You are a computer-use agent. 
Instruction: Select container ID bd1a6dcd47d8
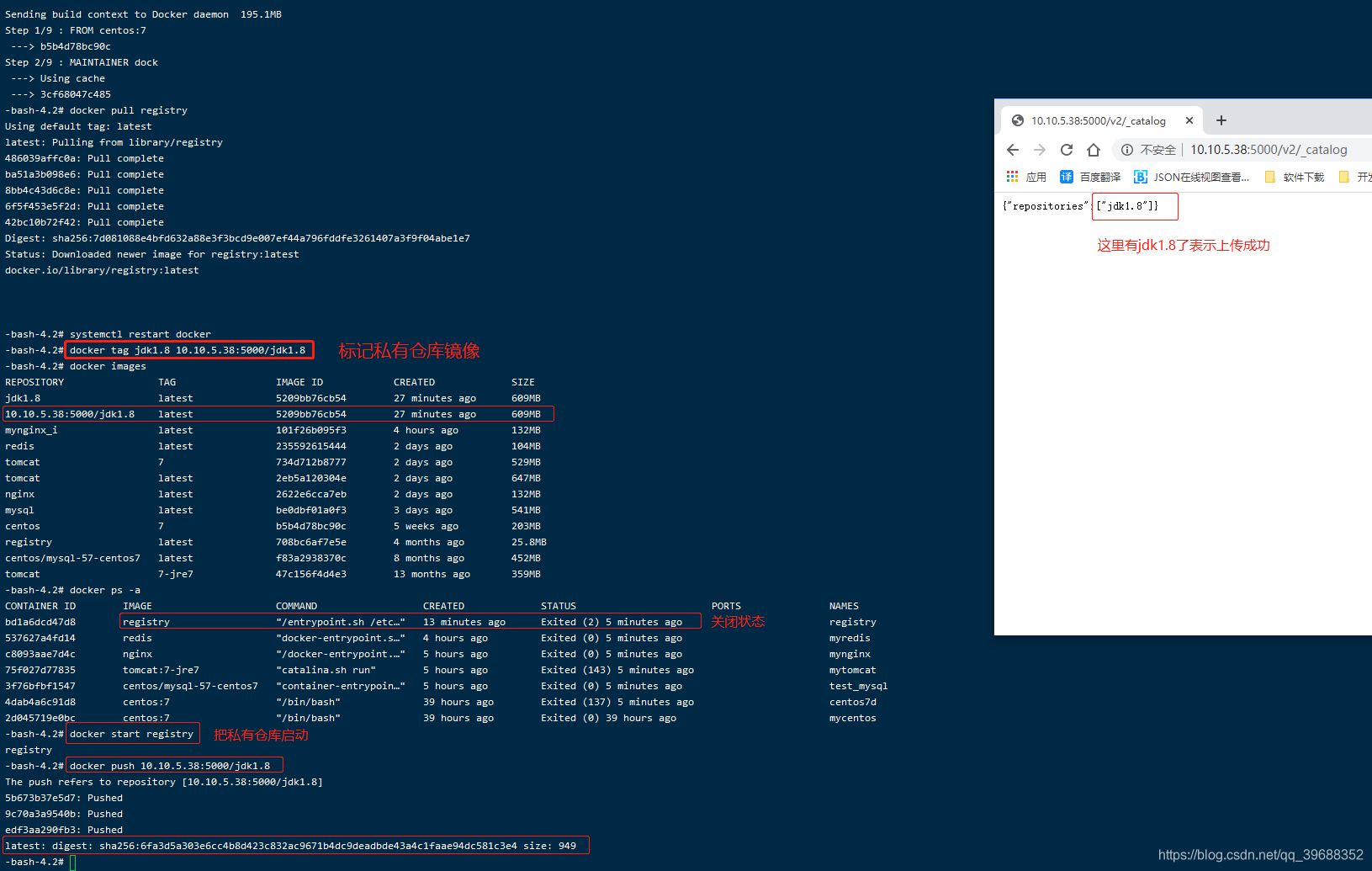pos(40,622)
